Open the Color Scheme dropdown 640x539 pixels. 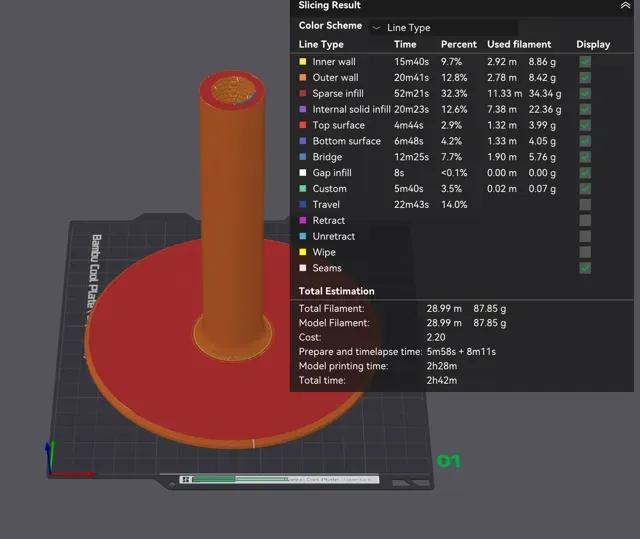pyautogui.click(x=443, y=28)
